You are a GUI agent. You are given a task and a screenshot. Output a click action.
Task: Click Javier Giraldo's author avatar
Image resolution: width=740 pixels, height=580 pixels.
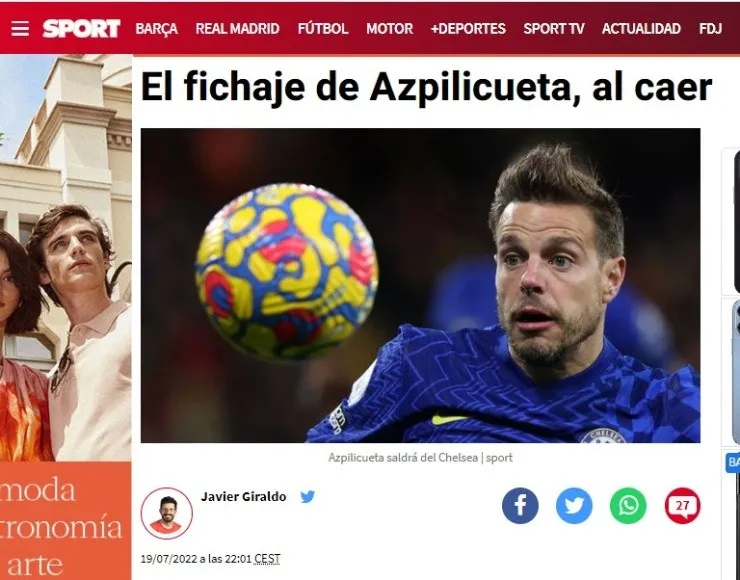click(x=167, y=513)
